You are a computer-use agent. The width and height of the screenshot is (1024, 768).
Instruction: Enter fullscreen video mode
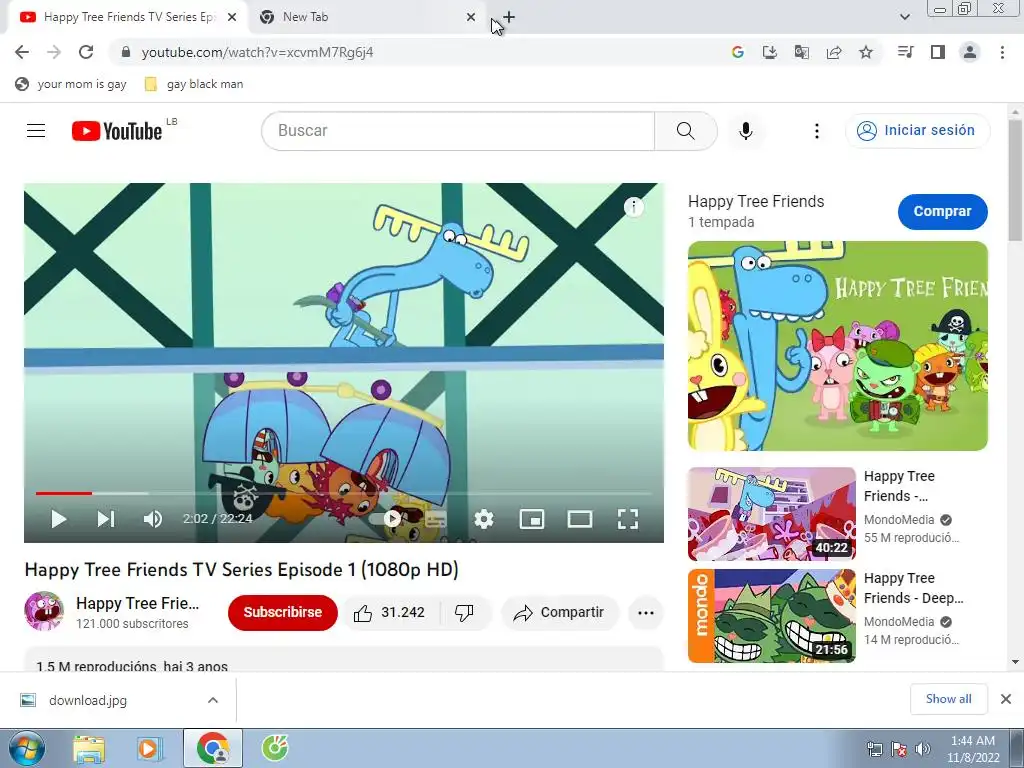(628, 519)
